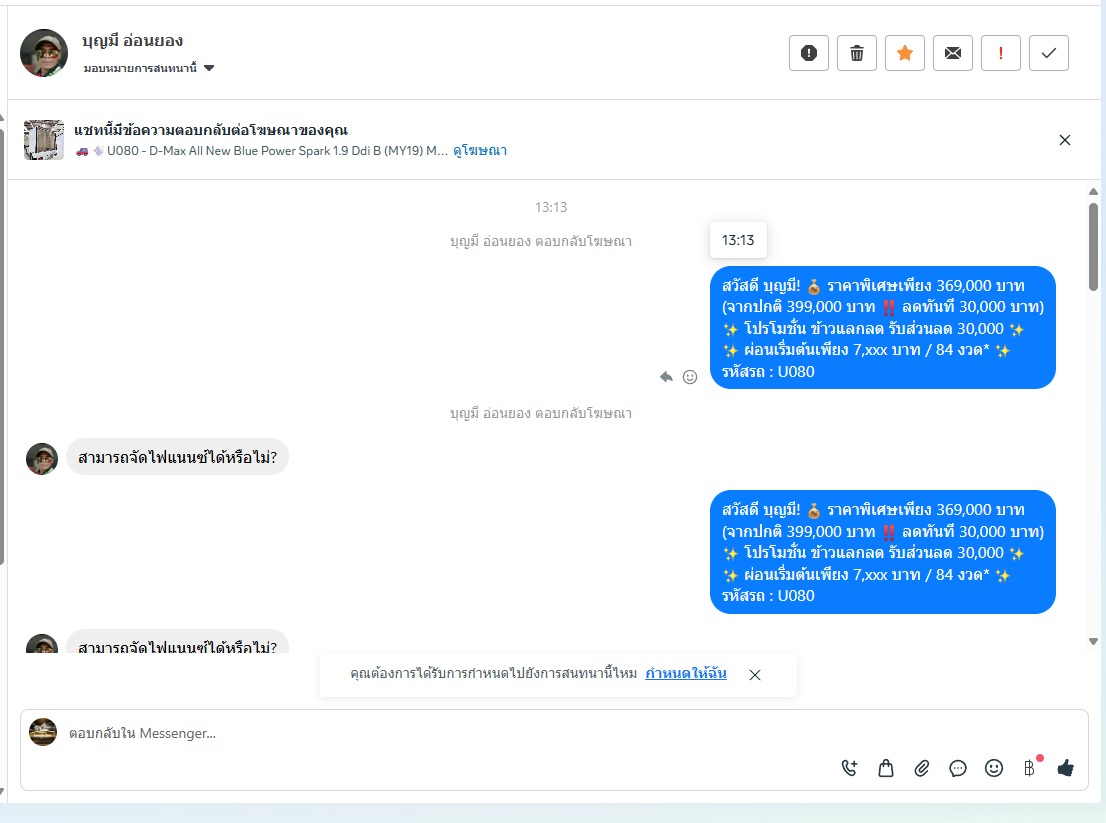Dismiss the ad reply banner
1106x823 pixels.
pos(1064,140)
